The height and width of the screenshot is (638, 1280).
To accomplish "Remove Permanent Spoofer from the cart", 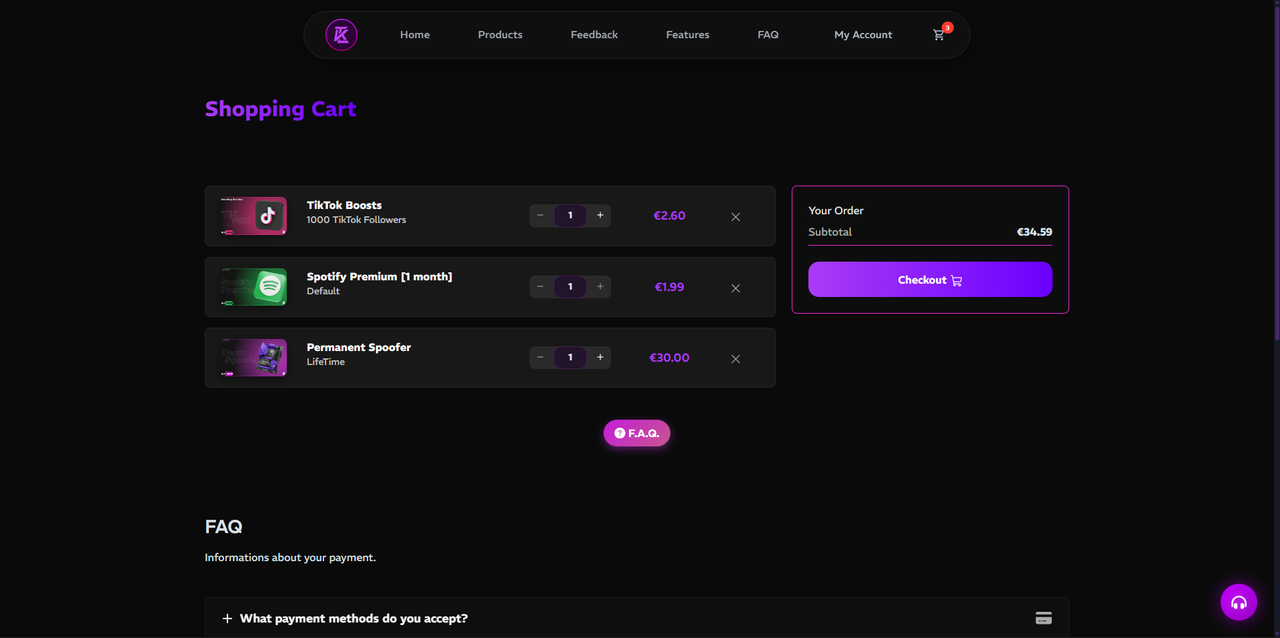I will point(736,358).
